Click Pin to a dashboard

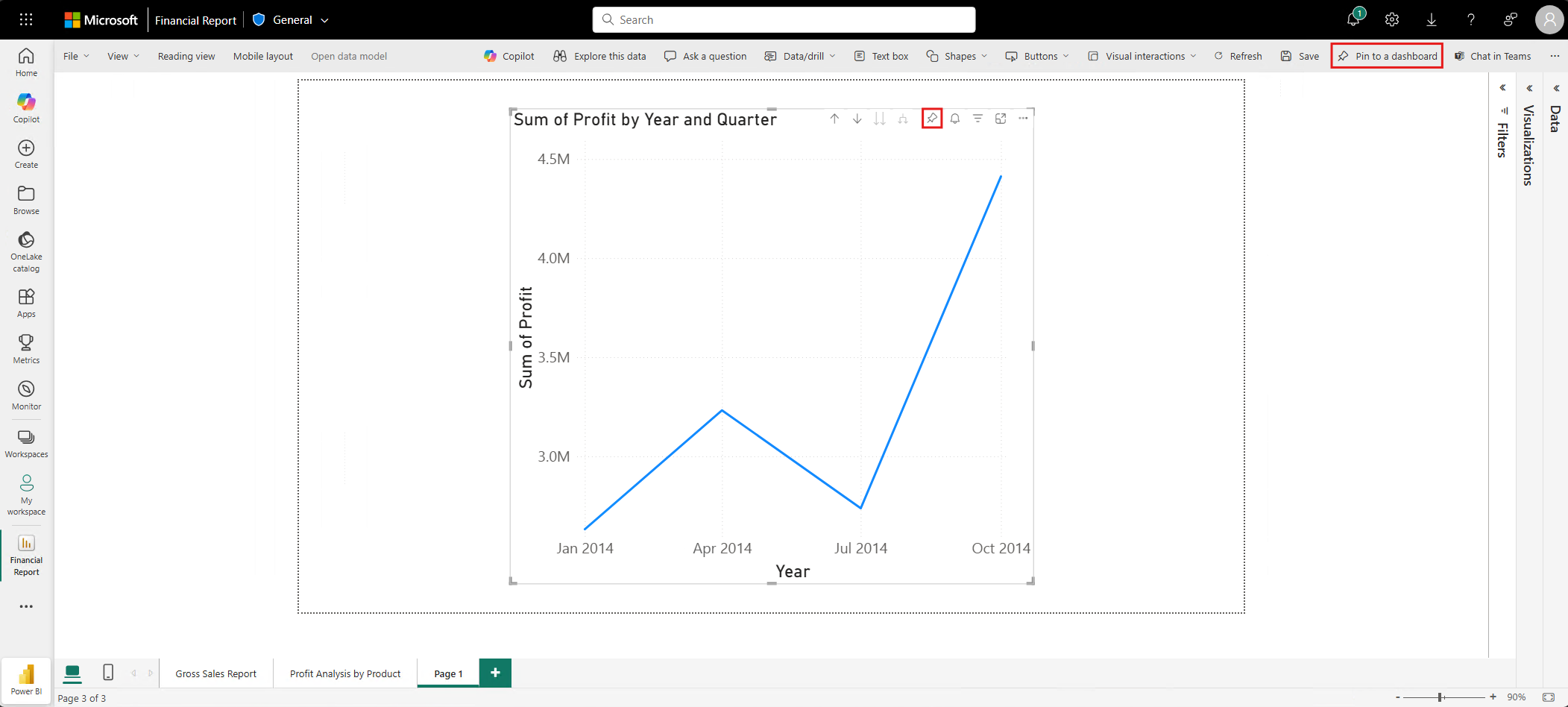pyautogui.click(x=1385, y=56)
